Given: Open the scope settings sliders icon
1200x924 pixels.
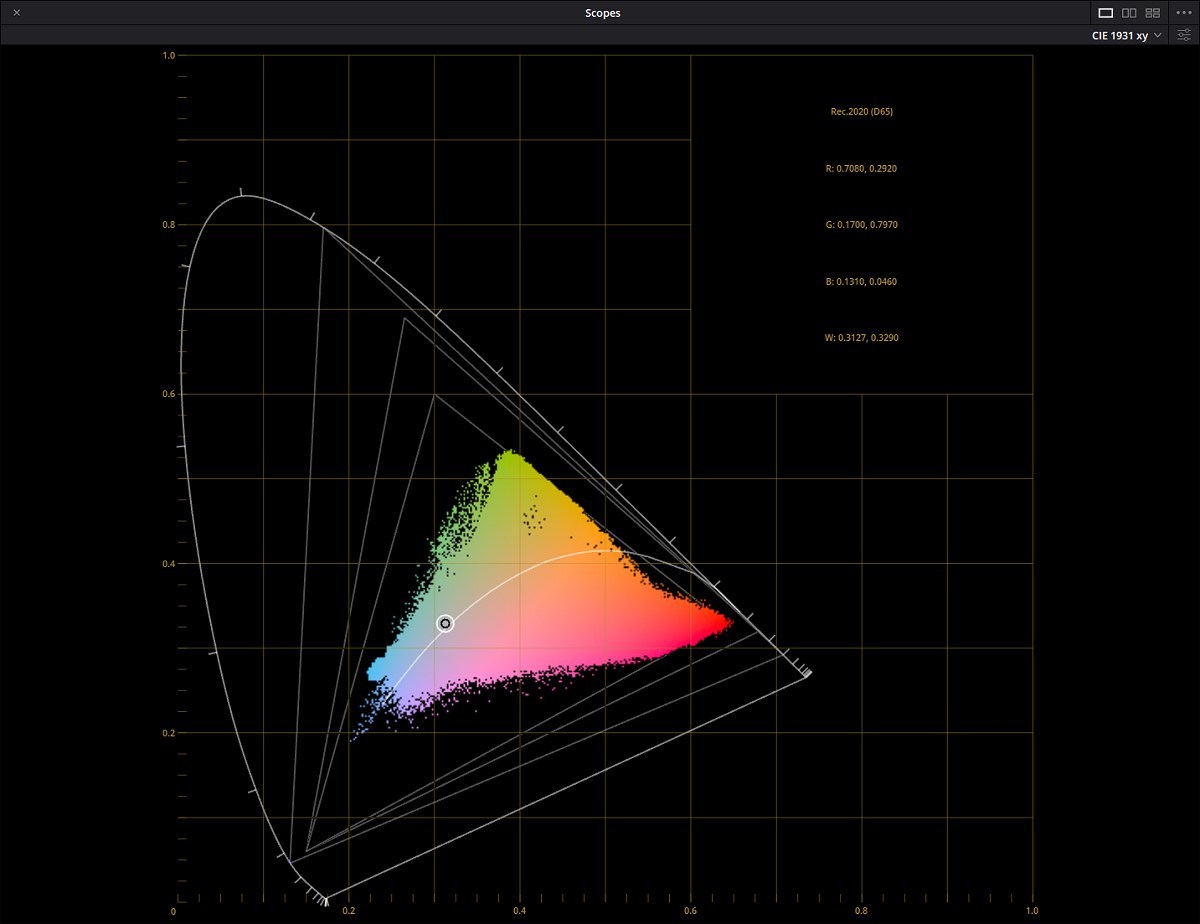Looking at the screenshot, I should [1184, 35].
